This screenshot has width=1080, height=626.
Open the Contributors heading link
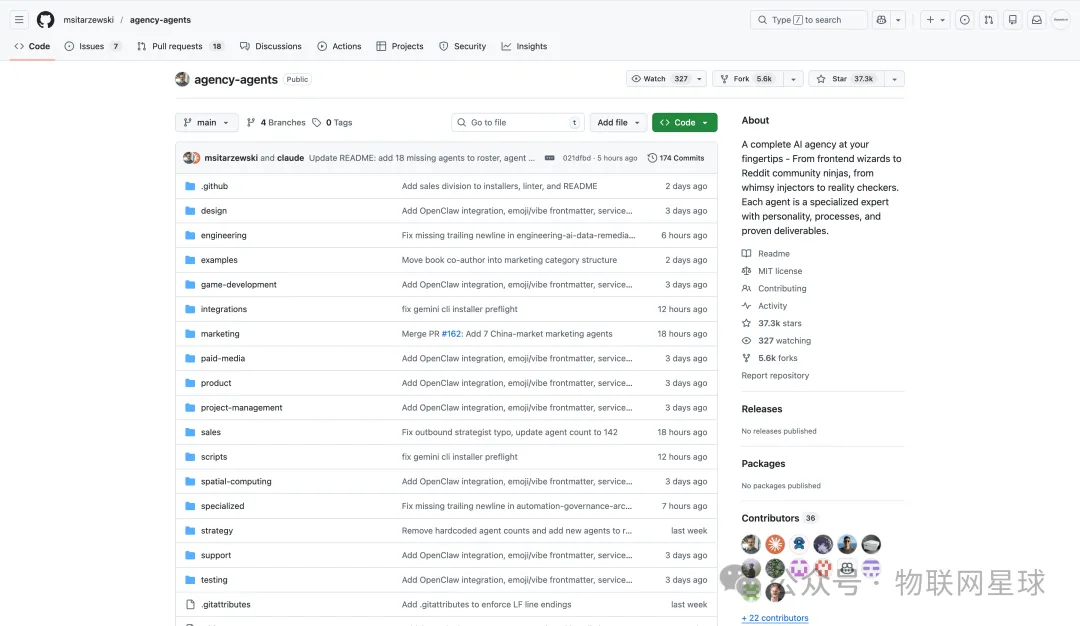point(770,518)
